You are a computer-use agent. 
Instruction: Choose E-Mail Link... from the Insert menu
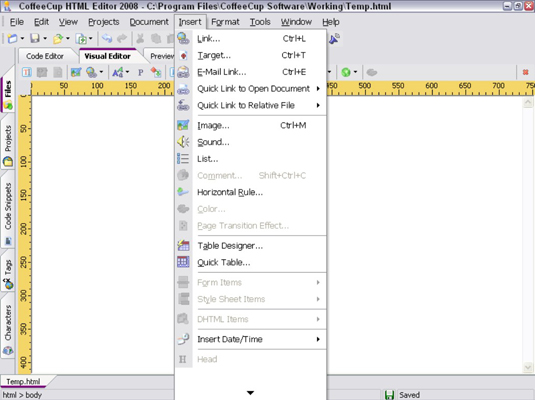pos(251,72)
